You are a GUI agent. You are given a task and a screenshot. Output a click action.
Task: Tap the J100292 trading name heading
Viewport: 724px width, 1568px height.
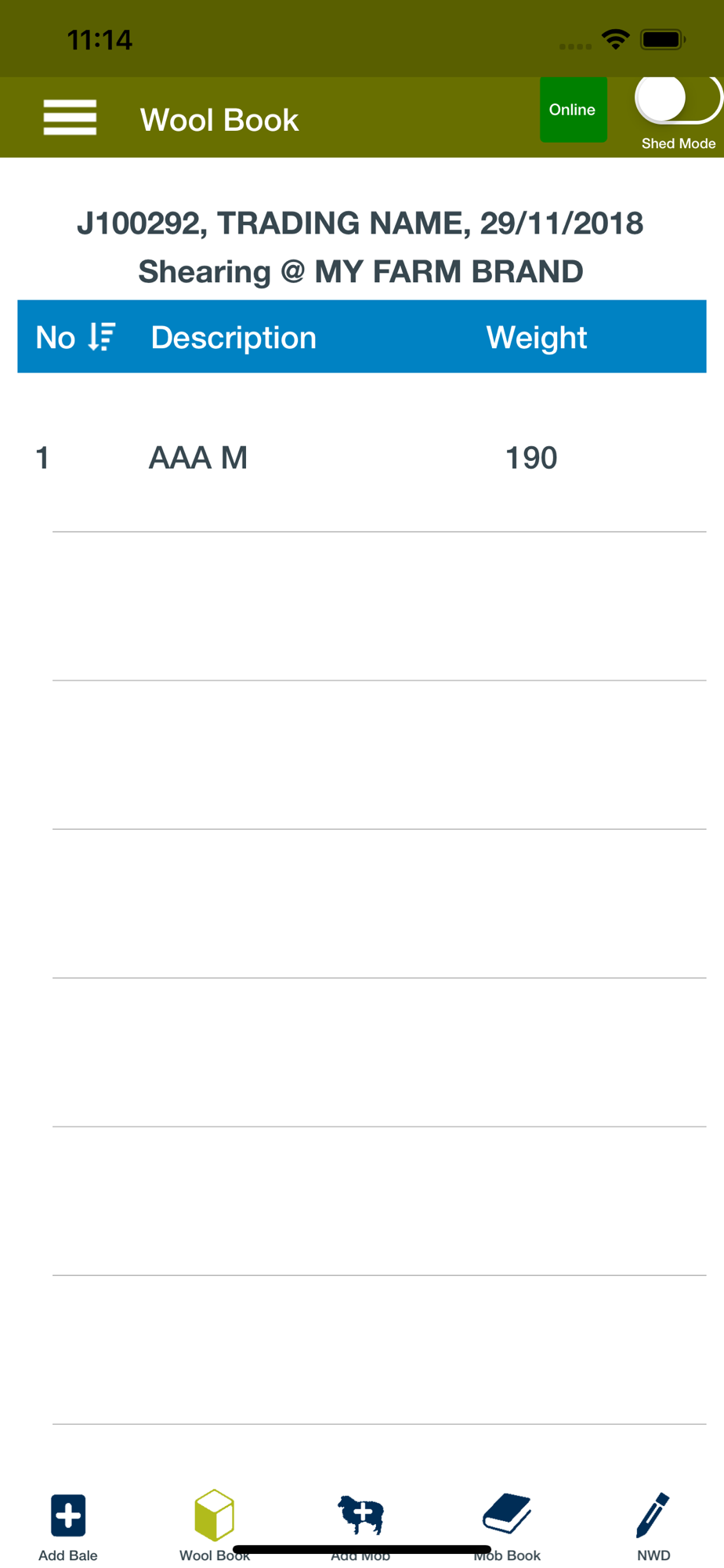click(x=360, y=223)
